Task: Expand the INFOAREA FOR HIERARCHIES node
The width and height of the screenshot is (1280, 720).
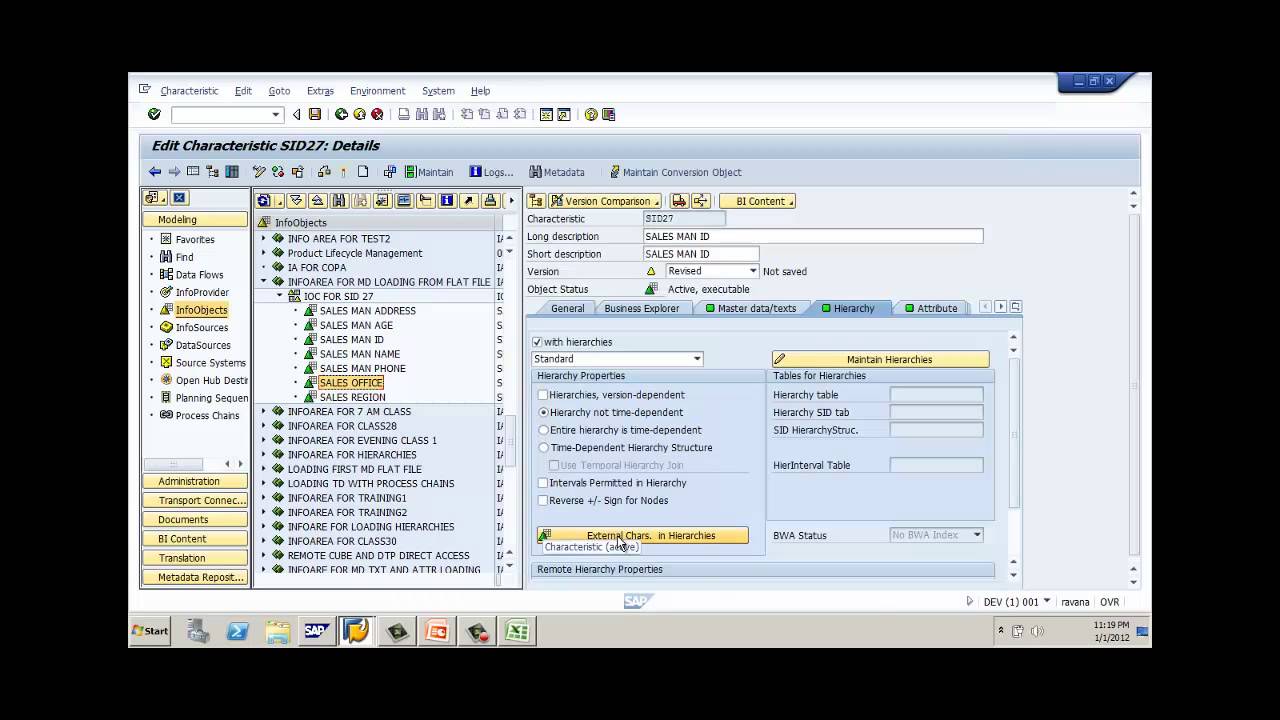Action: click(x=264, y=455)
